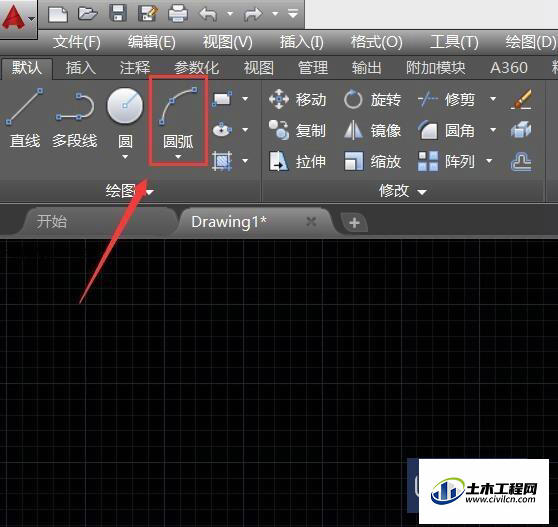Create a new drawing from quick access toolbar
This screenshot has width=558, height=527.
tap(58, 14)
